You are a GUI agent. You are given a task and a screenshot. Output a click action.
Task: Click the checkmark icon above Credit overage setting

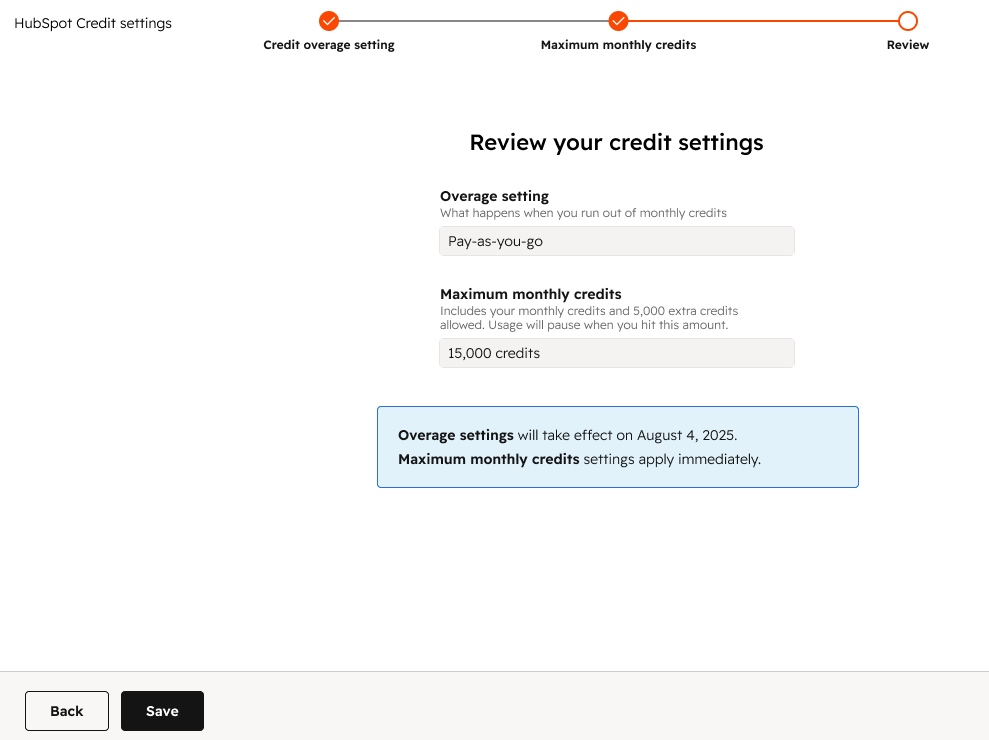tap(328, 20)
